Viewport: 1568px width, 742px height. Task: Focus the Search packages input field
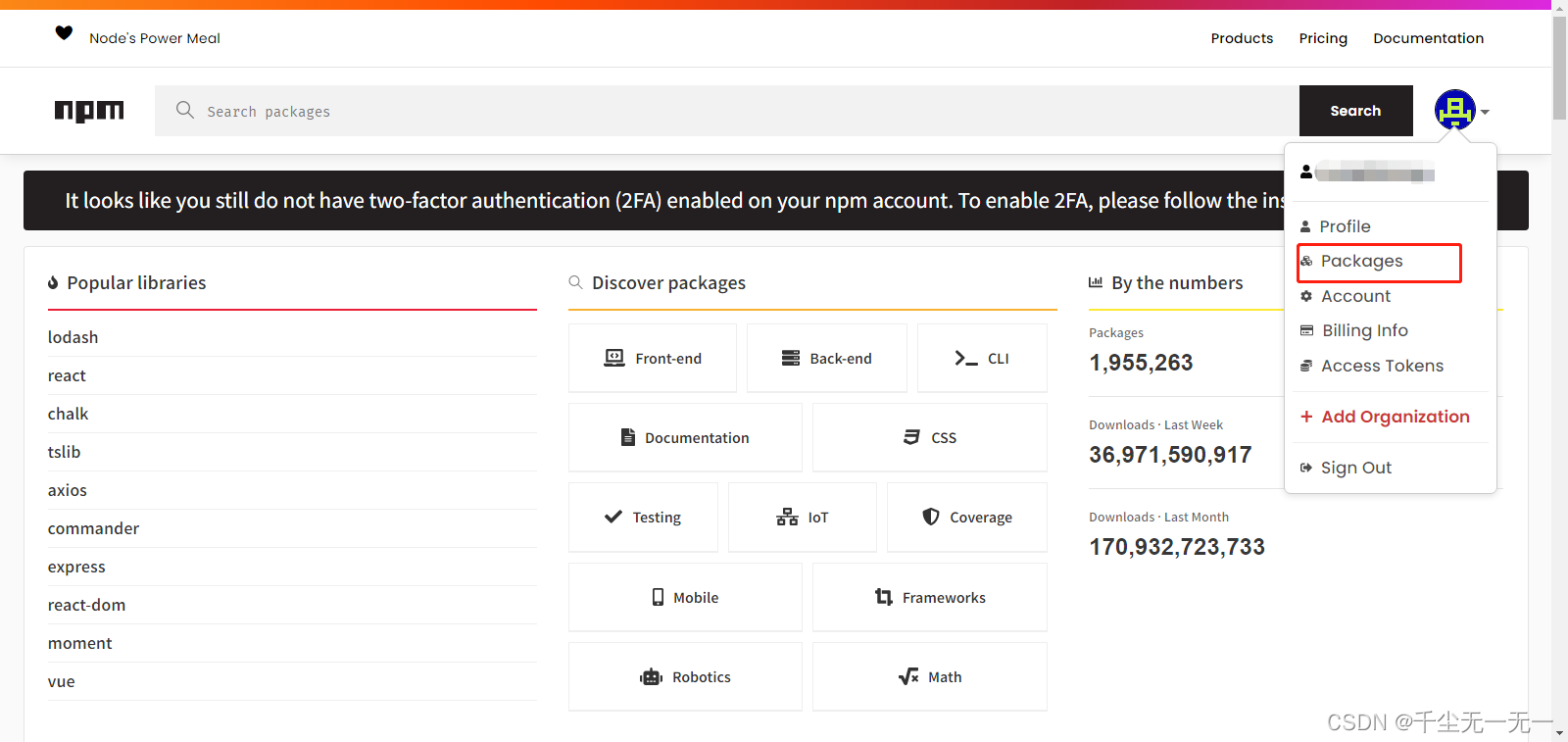click(727, 111)
